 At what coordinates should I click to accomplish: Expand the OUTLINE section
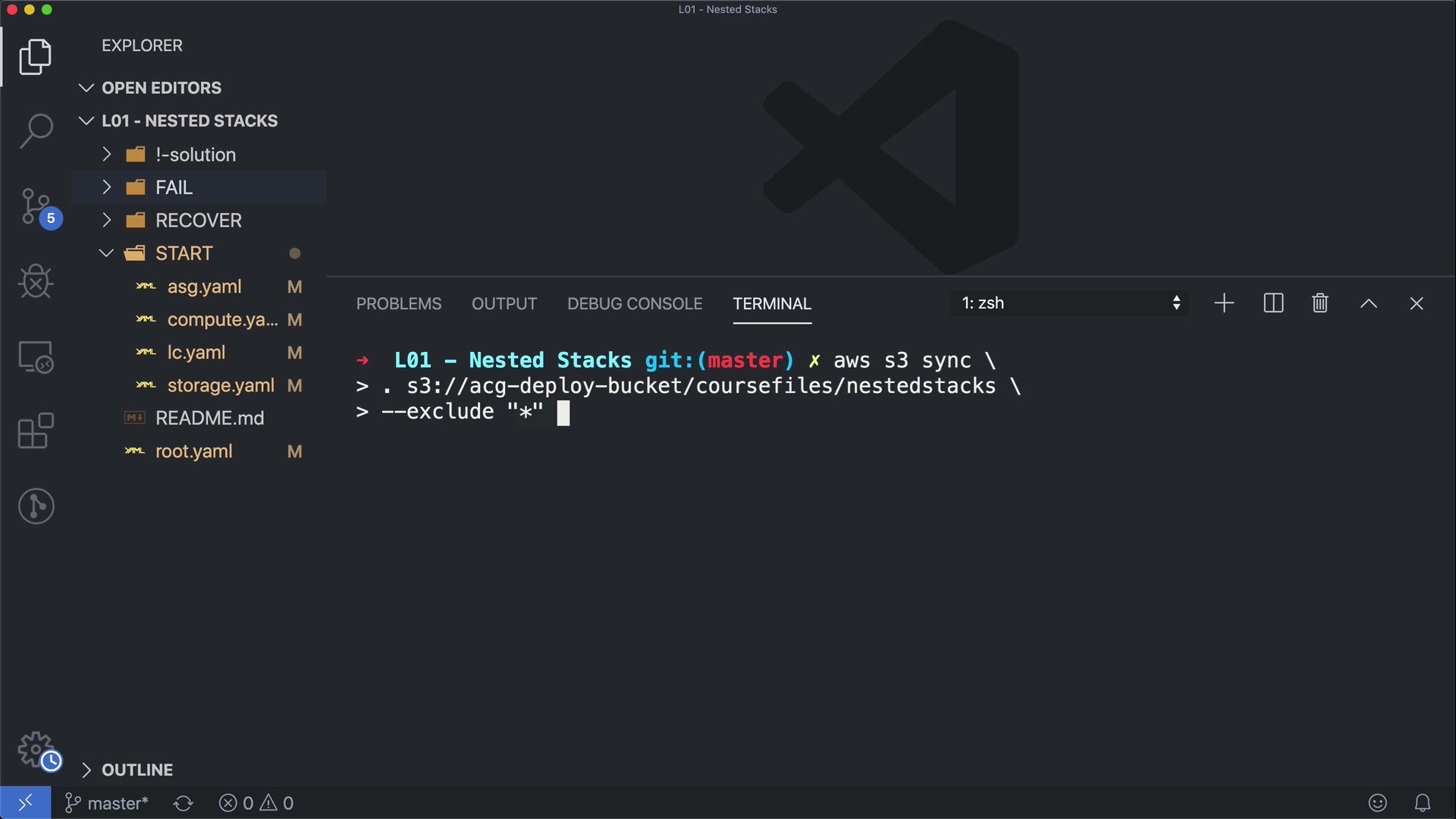tap(136, 770)
